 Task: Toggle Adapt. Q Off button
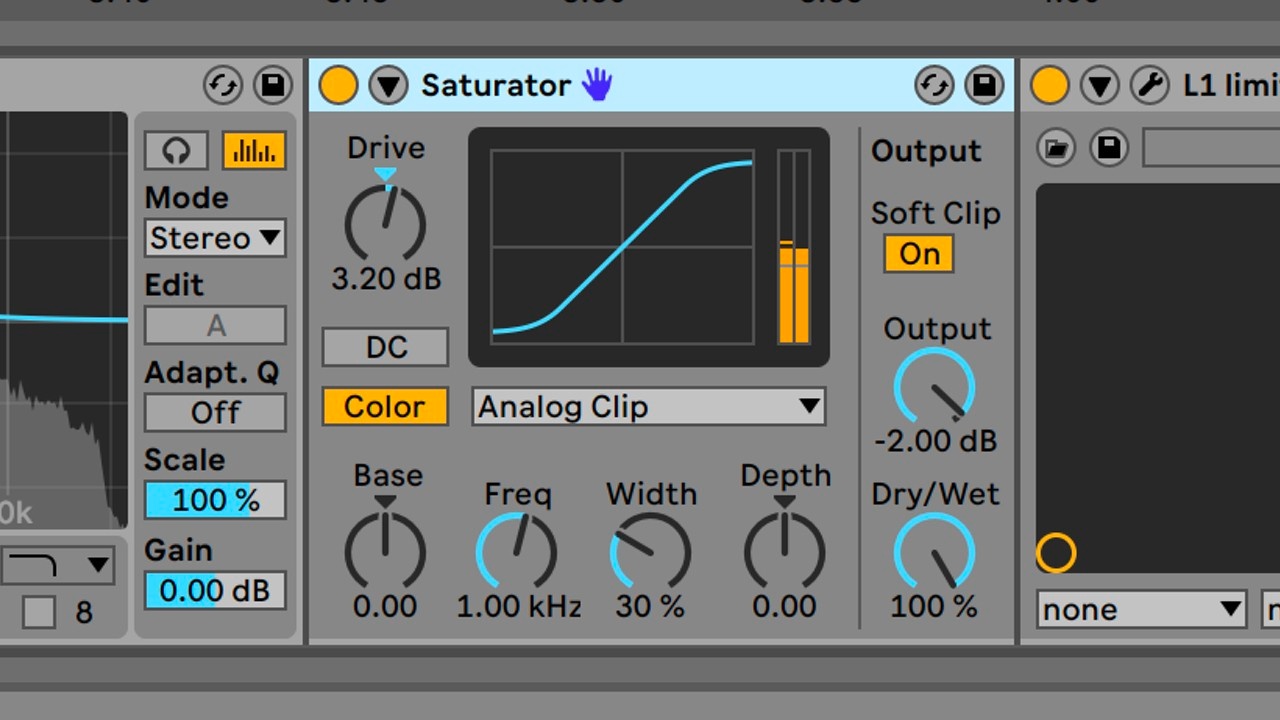click(x=215, y=412)
